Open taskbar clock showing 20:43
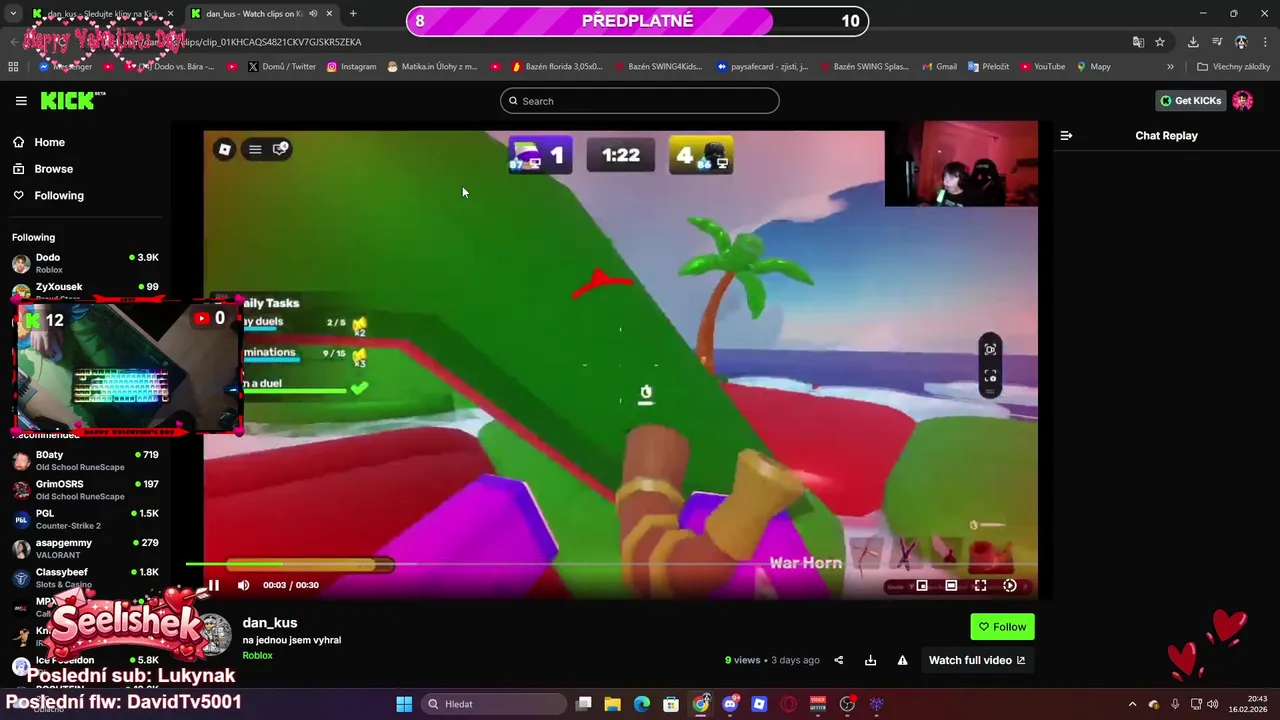This screenshot has width=1280, height=720. 1249,704
